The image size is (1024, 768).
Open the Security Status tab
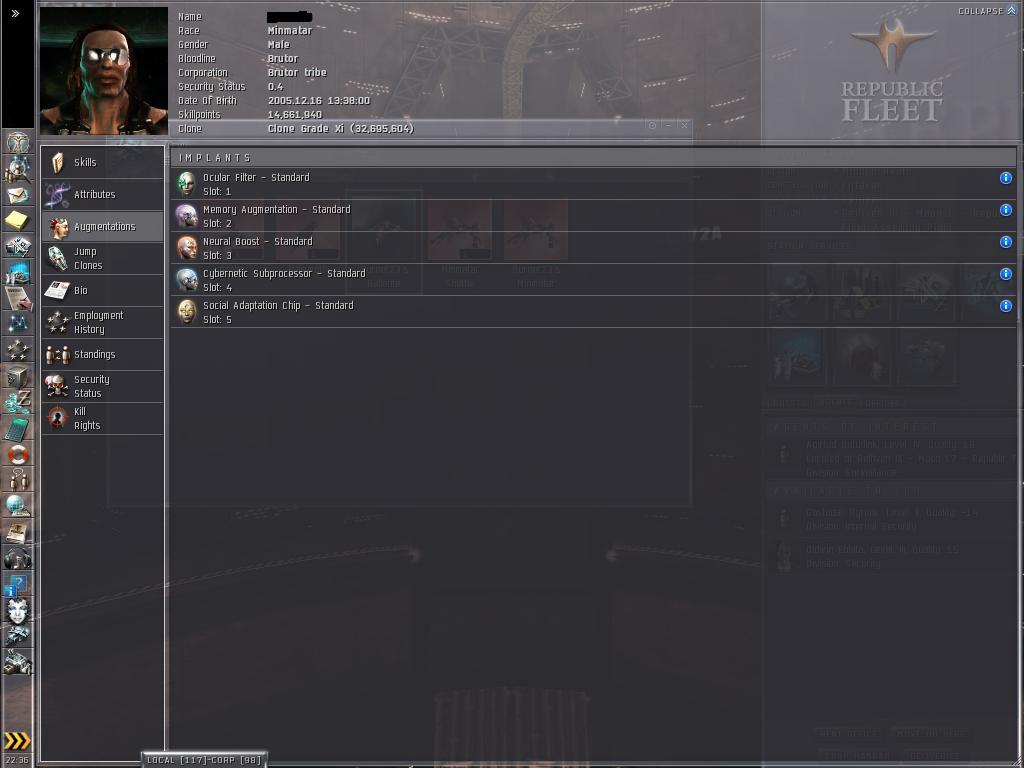tap(103, 387)
